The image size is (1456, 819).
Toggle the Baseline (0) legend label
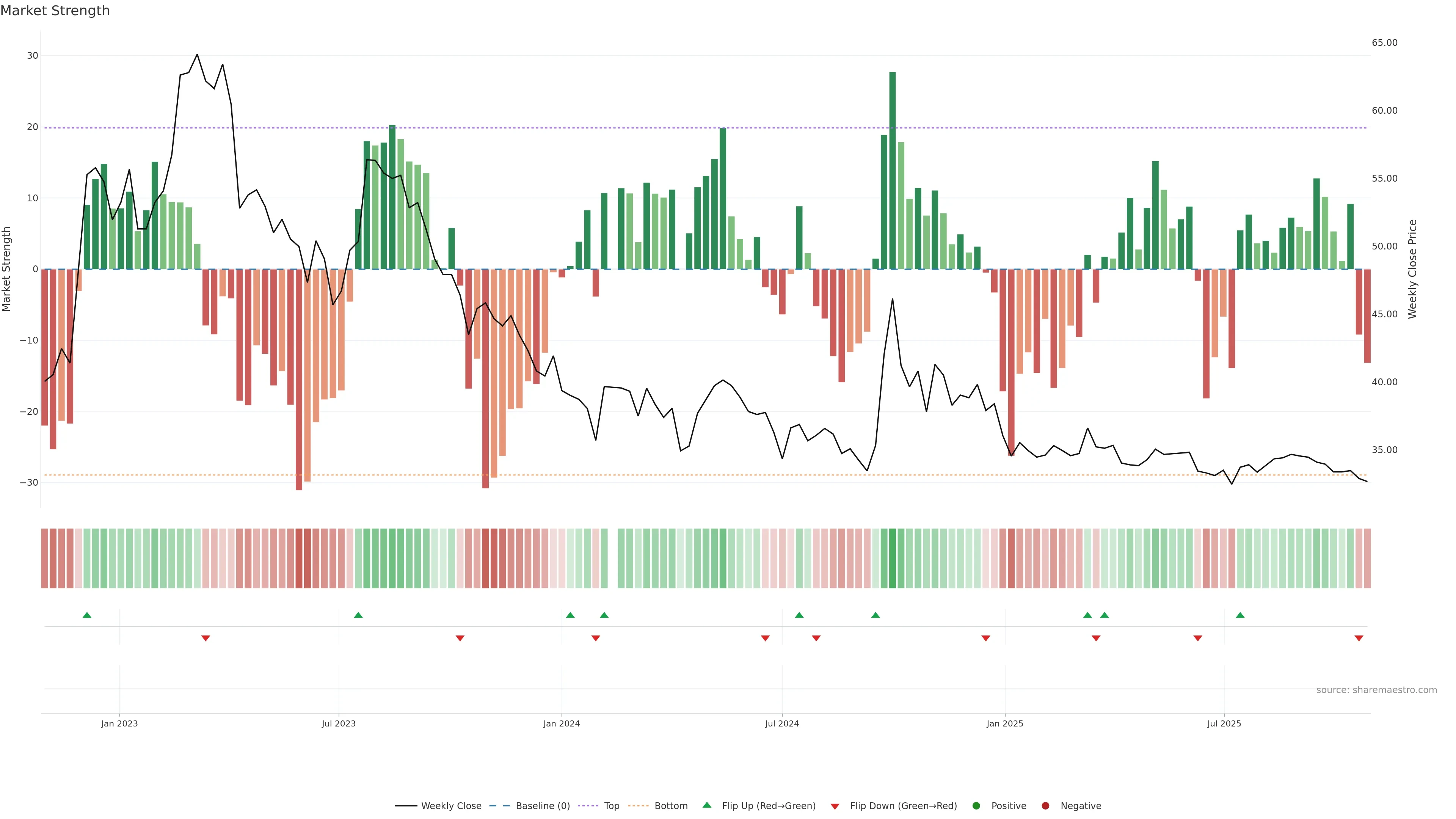[543, 806]
